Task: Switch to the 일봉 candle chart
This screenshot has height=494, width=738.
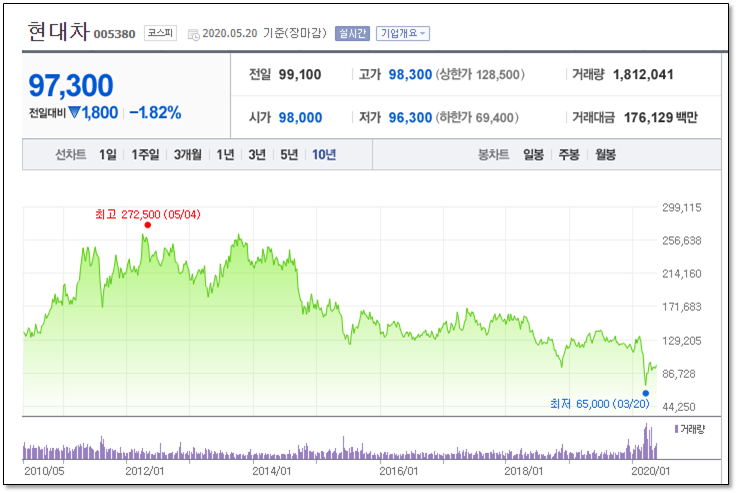Action: click(533, 154)
